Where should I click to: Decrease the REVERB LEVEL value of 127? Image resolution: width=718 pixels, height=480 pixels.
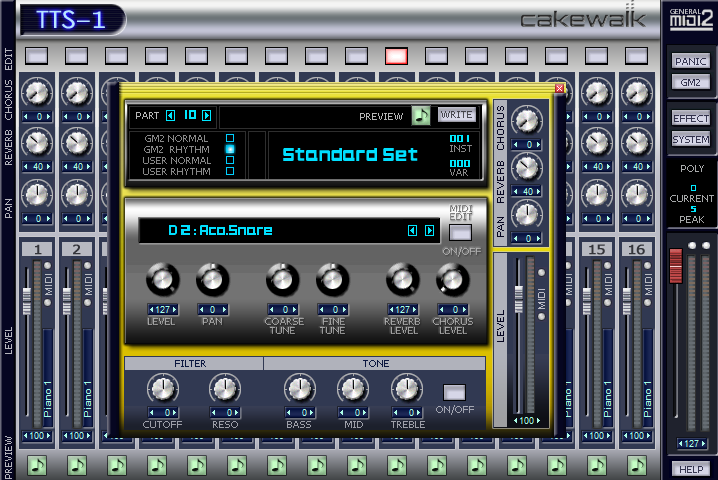click(x=391, y=310)
